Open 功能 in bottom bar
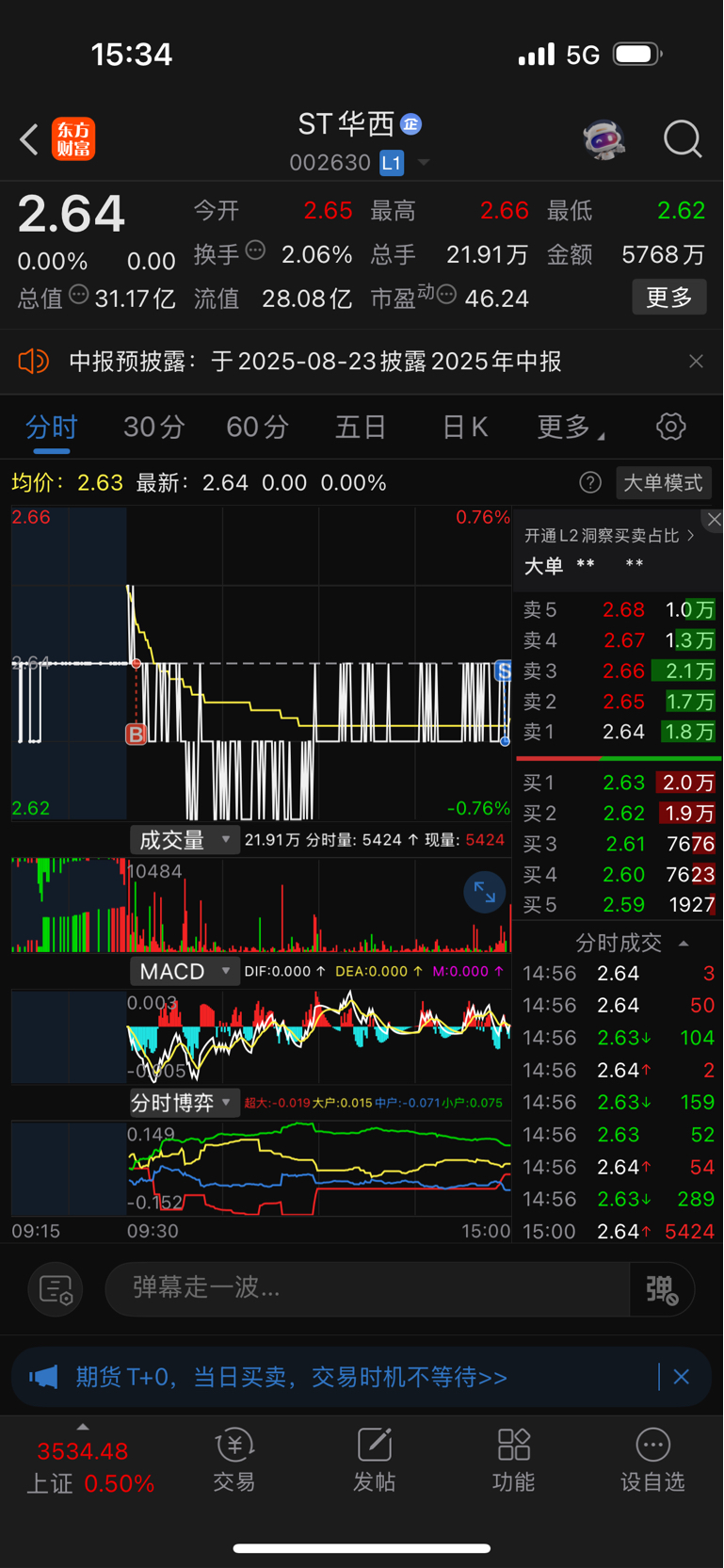 [513, 1461]
